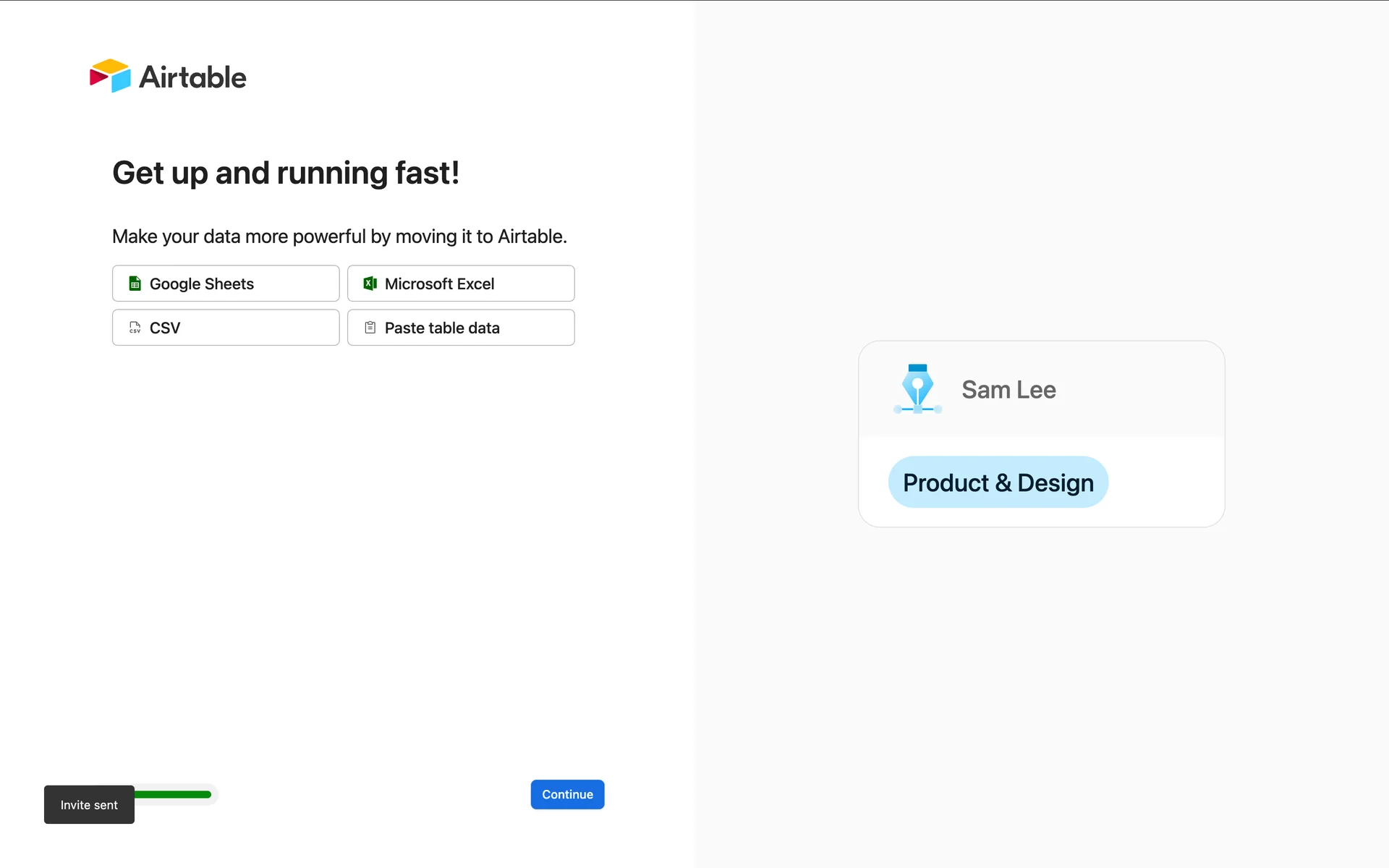1389x868 pixels.
Task: Click the green onboarding progress bar
Action: click(x=175, y=794)
